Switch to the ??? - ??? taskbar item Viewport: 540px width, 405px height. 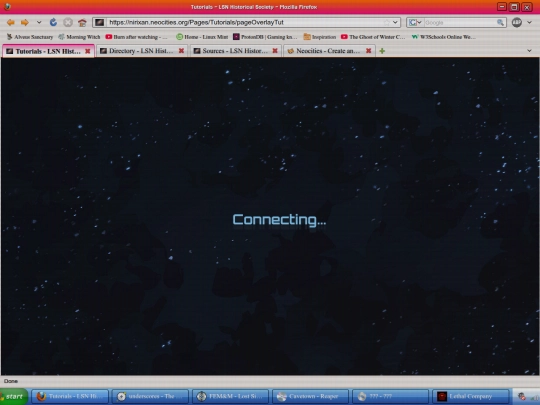click(x=390, y=396)
